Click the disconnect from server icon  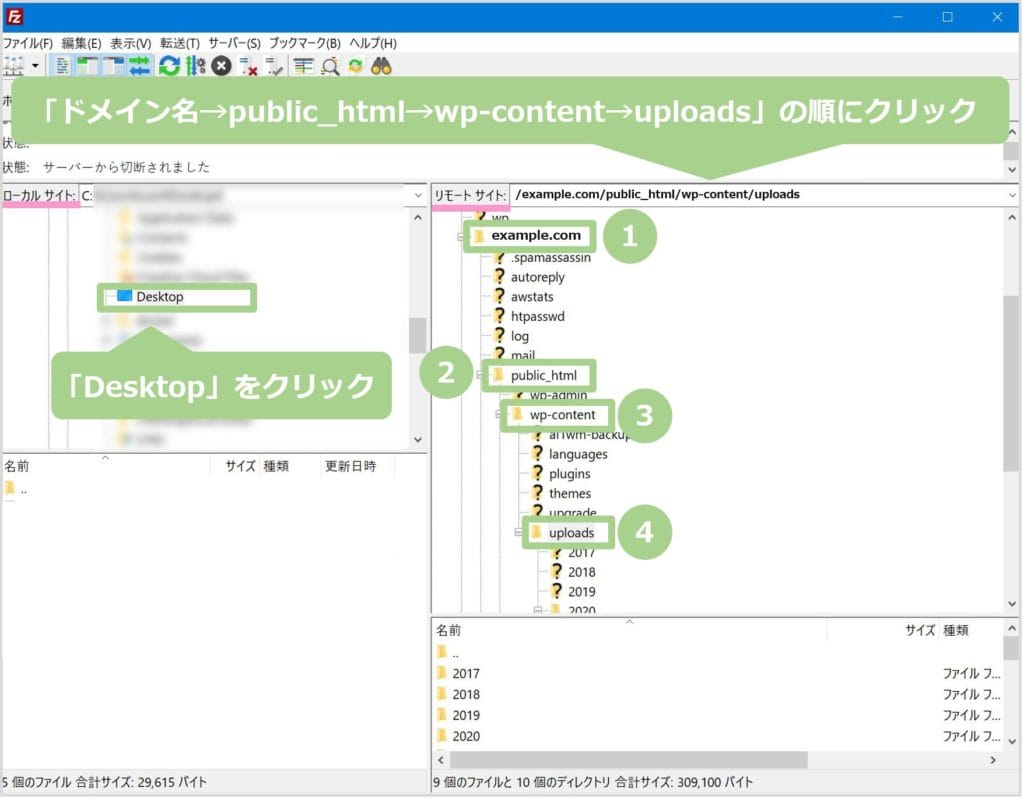(248, 66)
